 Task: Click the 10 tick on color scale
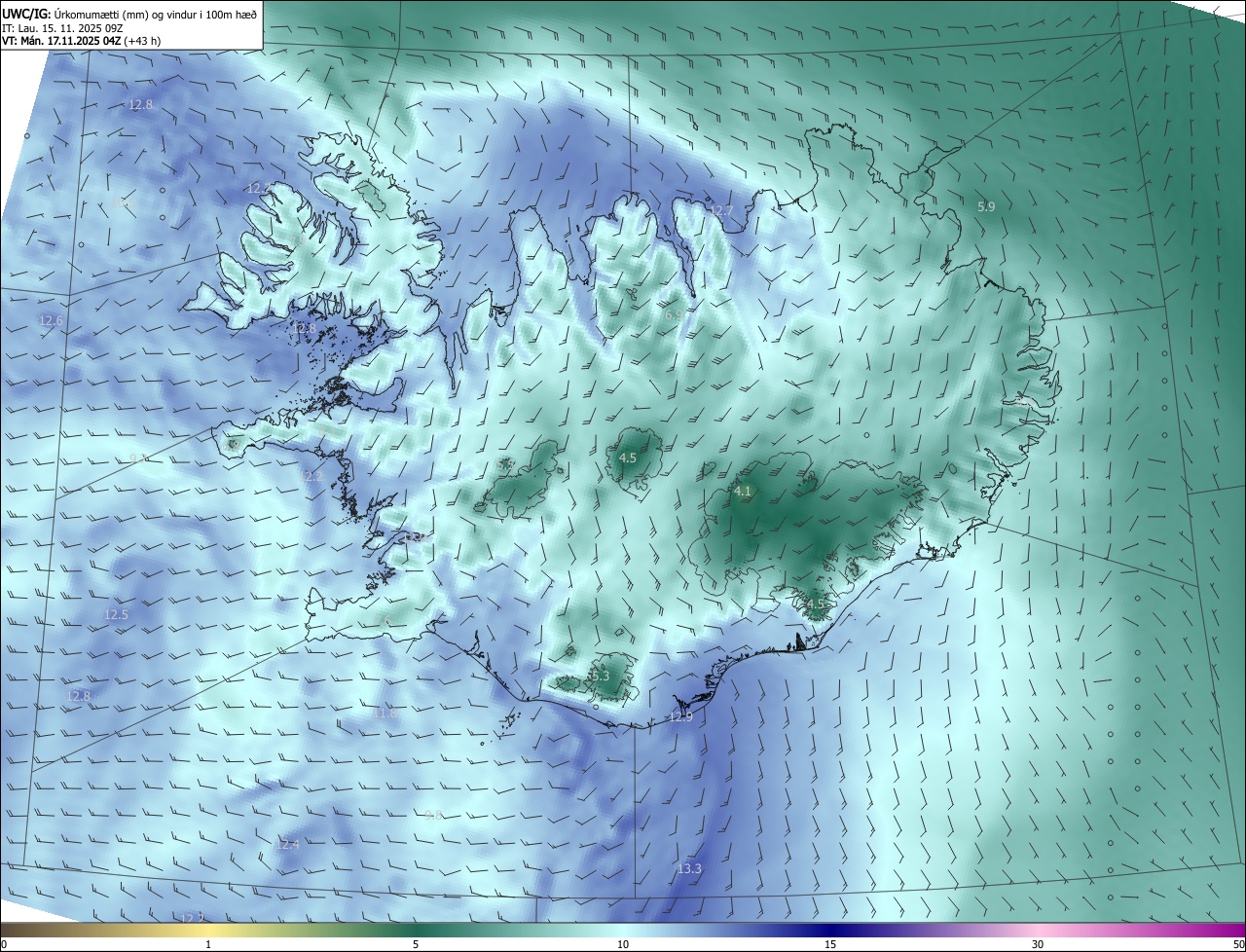tap(623, 944)
